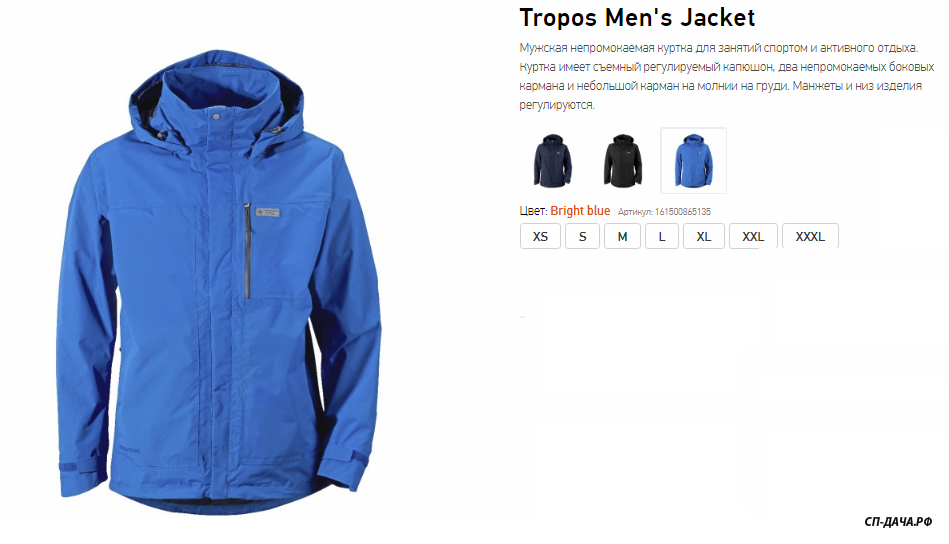Click the Russian product description paragraph
Viewport: 949px width, 544px height.
pos(727,76)
